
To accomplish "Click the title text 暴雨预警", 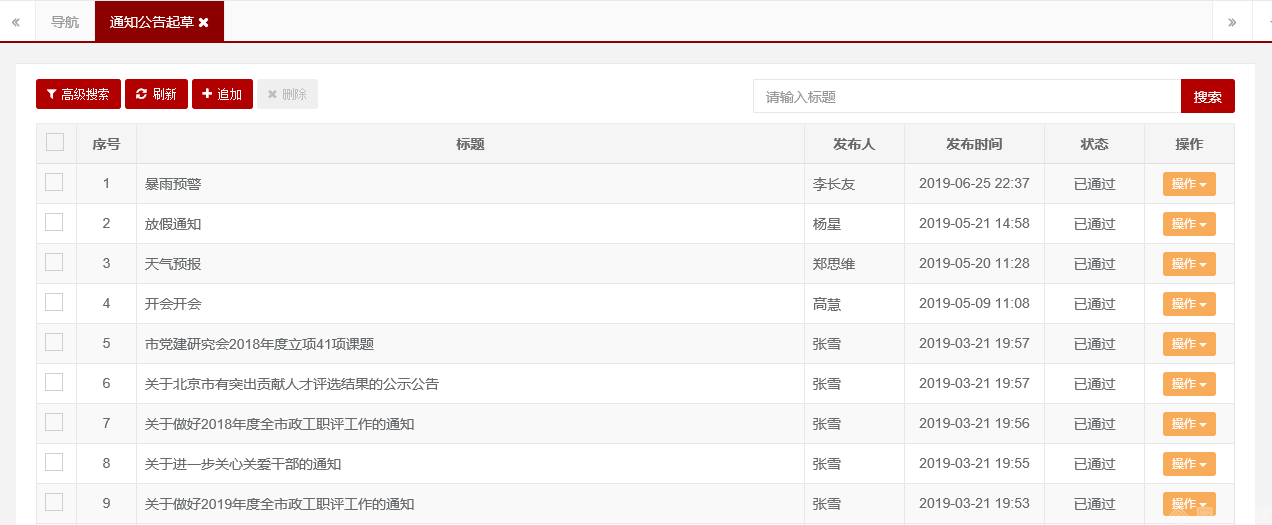I will (x=173, y=184).
